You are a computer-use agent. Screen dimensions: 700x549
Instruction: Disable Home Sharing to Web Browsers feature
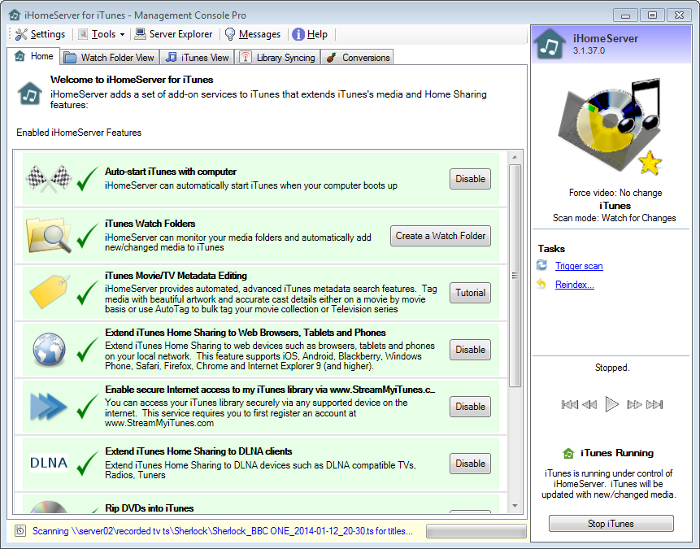coord(470,350)
